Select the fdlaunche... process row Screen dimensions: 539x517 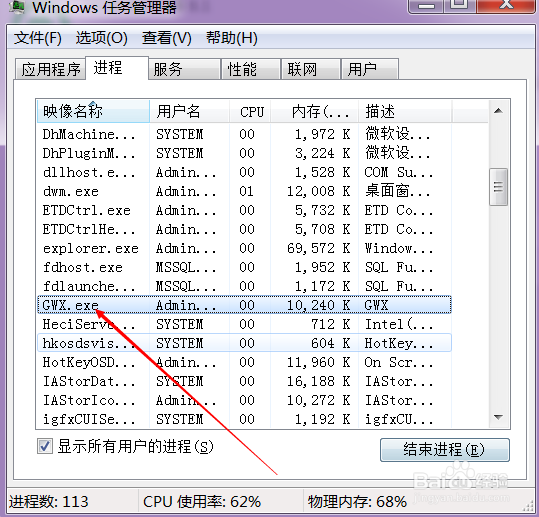click(x=244, y=286)
